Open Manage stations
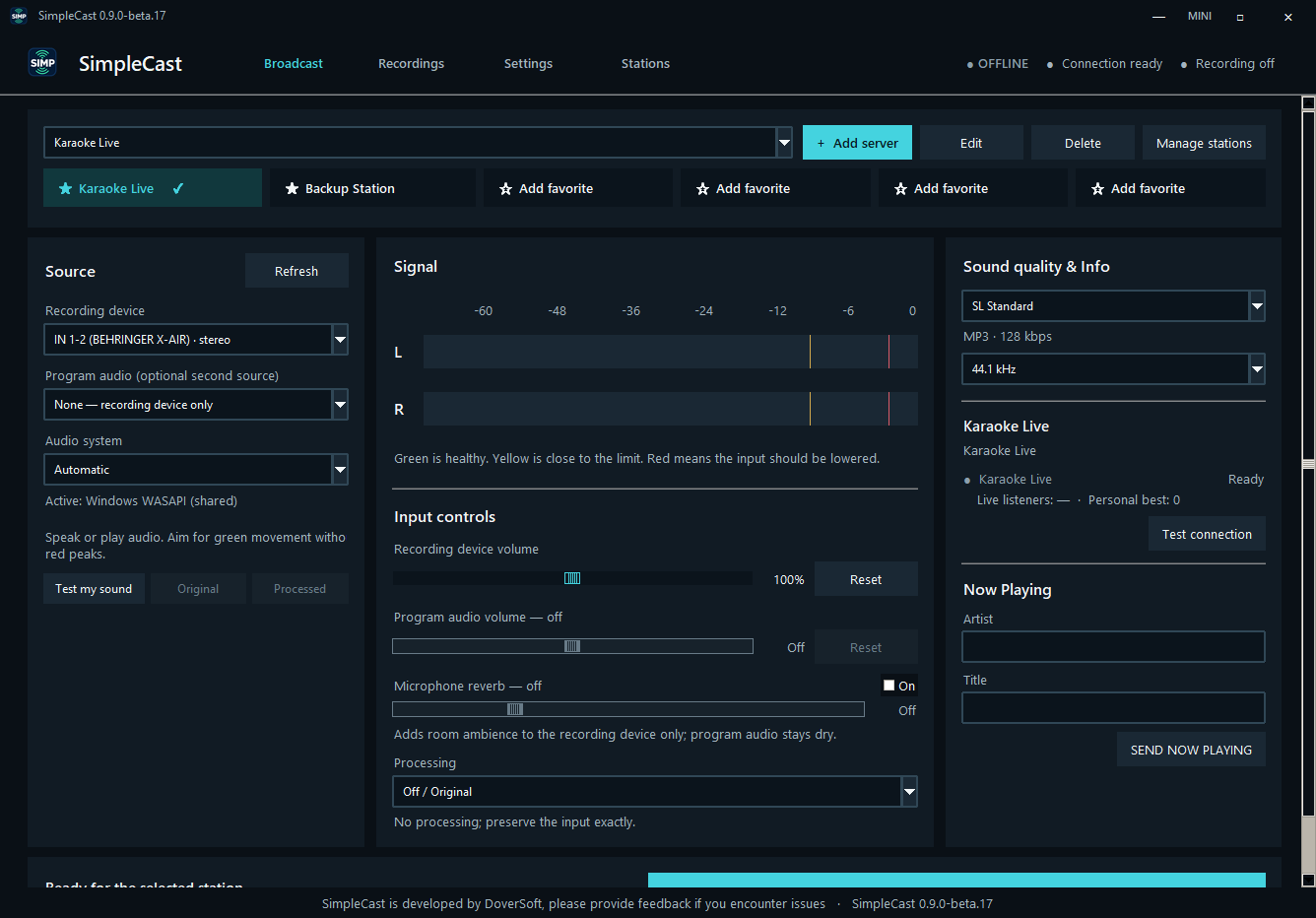This screenshot has height=918, width=1316. click(1204, 143)
